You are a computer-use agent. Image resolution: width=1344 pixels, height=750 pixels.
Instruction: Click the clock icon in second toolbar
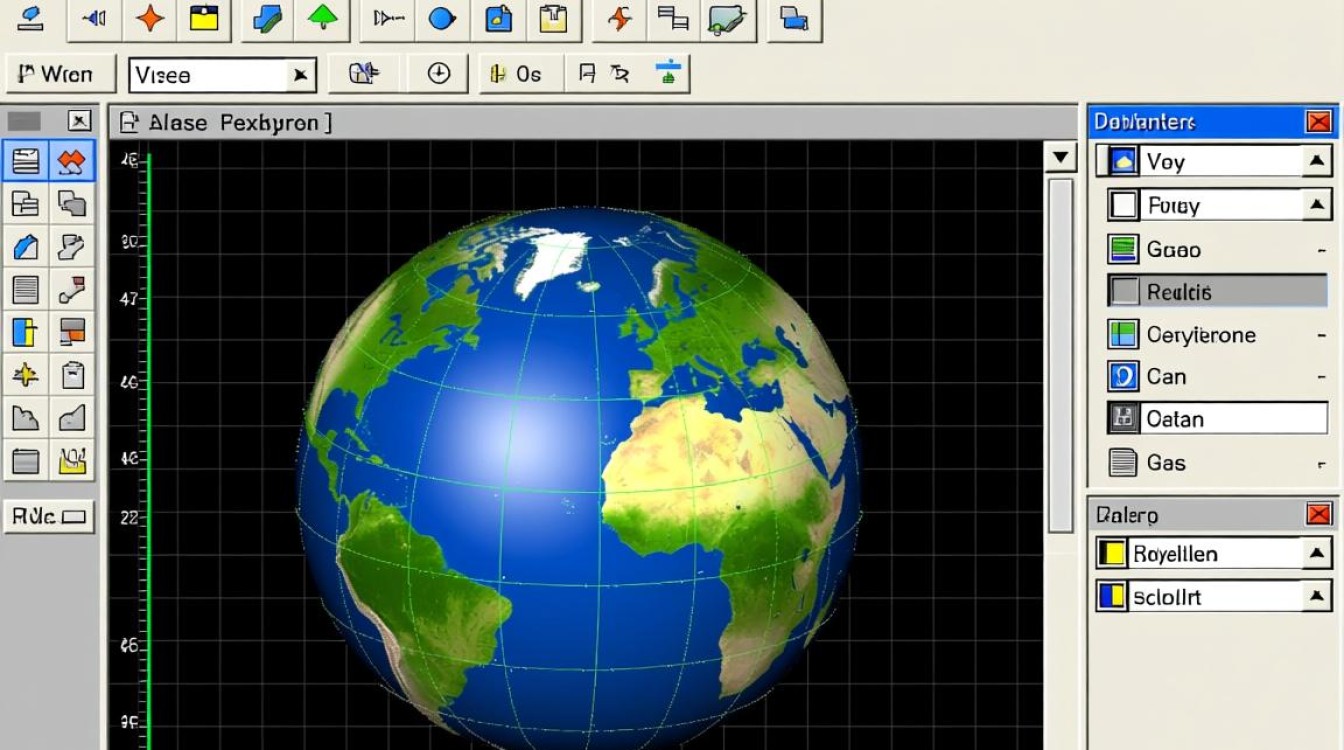[x=439, y=74]
